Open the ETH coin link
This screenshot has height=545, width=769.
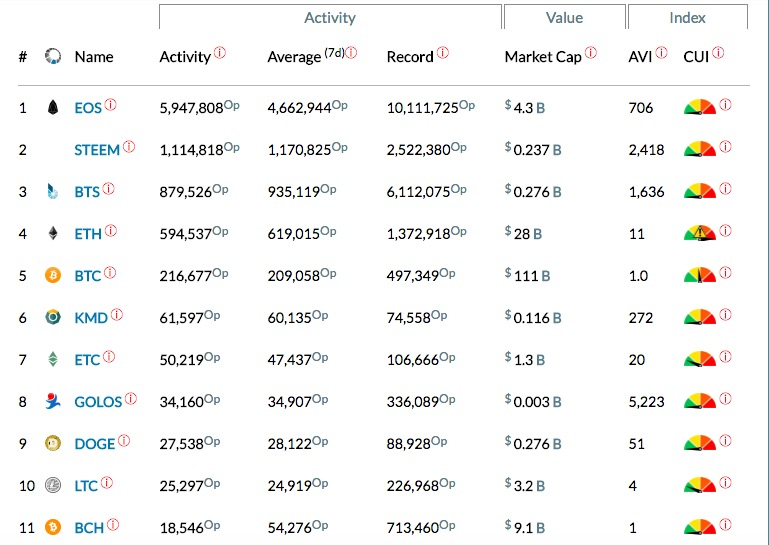[x=88, y=234]
